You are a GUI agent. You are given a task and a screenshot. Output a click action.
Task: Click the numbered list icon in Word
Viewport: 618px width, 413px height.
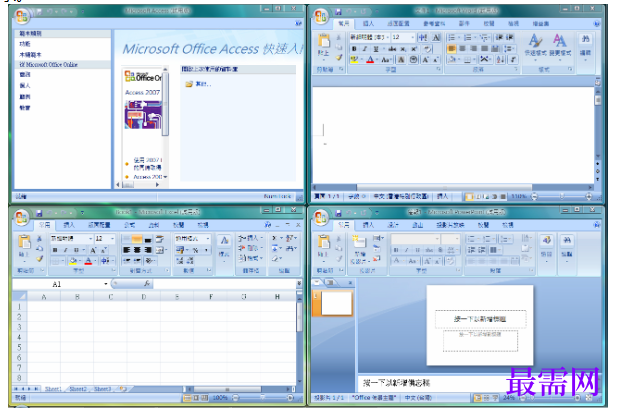click(x=469, y=37)
